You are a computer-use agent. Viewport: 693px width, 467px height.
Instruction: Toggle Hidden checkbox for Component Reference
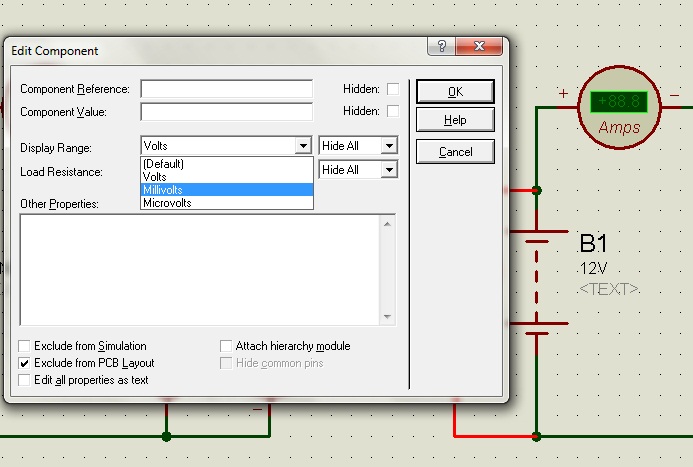[x=393, y=89]
